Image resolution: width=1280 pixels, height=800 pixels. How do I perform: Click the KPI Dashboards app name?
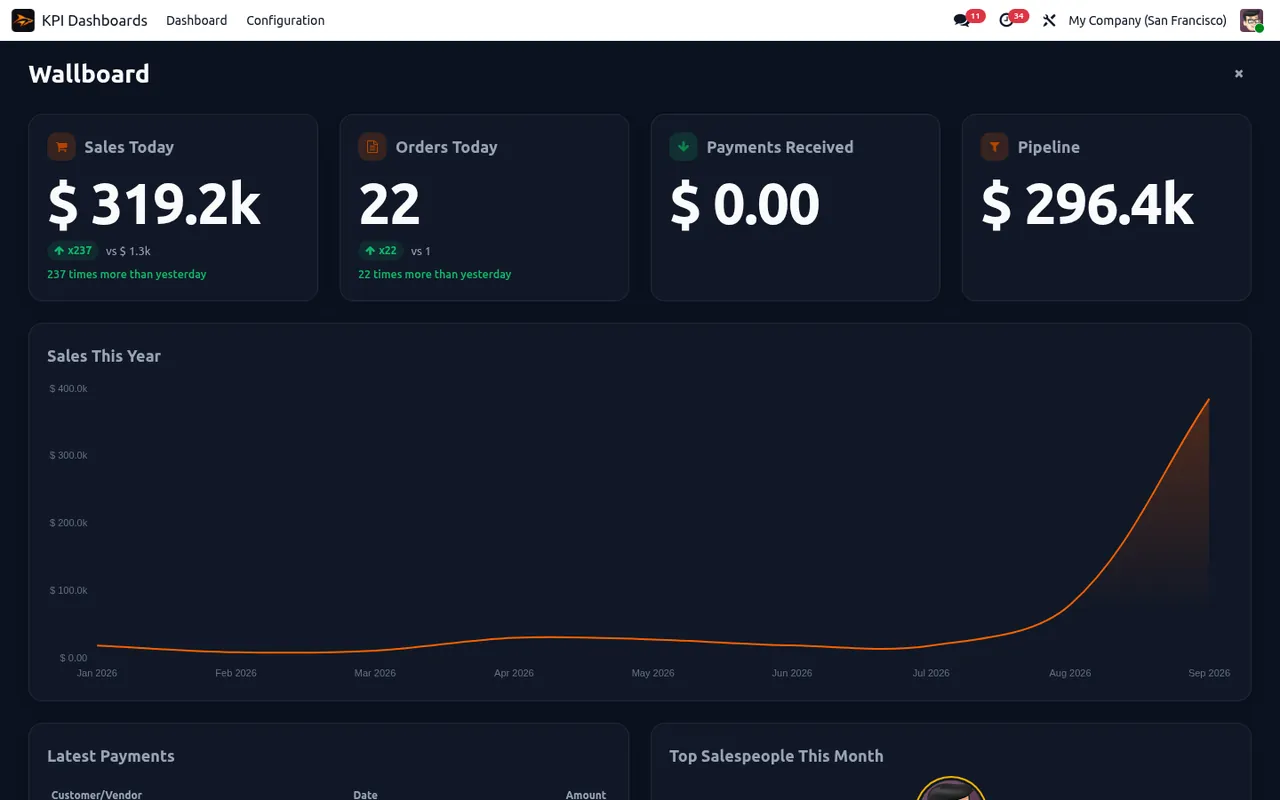point(94,20)
